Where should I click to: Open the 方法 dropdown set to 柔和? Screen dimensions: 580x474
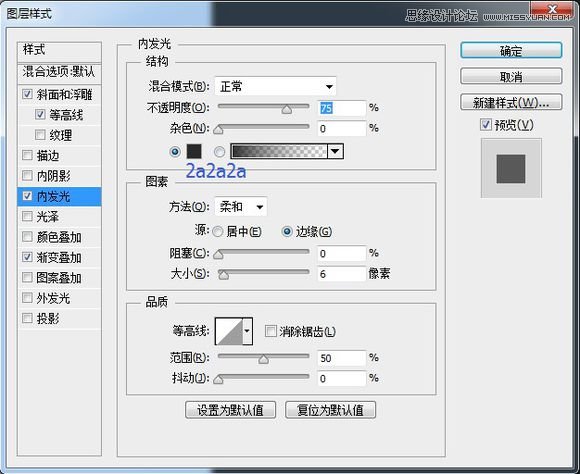240,206
